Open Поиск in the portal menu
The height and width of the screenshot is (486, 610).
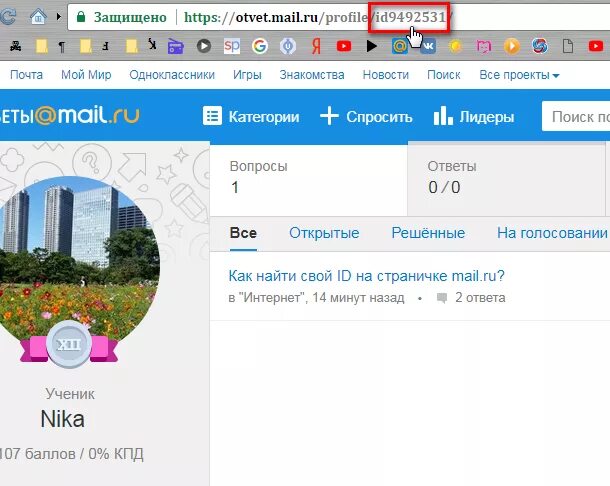click(x=444, y=75)
